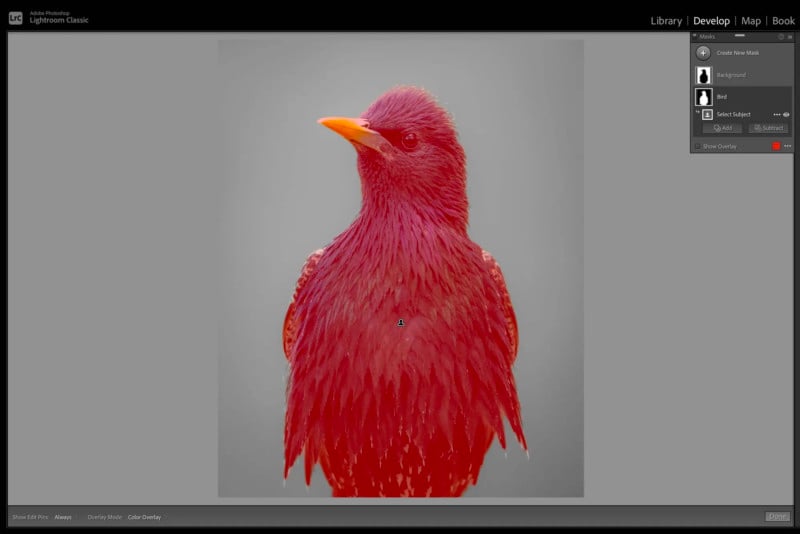Open the Select Subject three-dot options
Screen dimensions: 800x534
pos(777,115)
